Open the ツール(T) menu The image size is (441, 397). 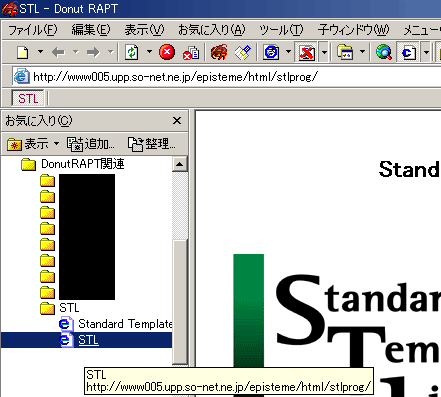(x=281, y=30)
